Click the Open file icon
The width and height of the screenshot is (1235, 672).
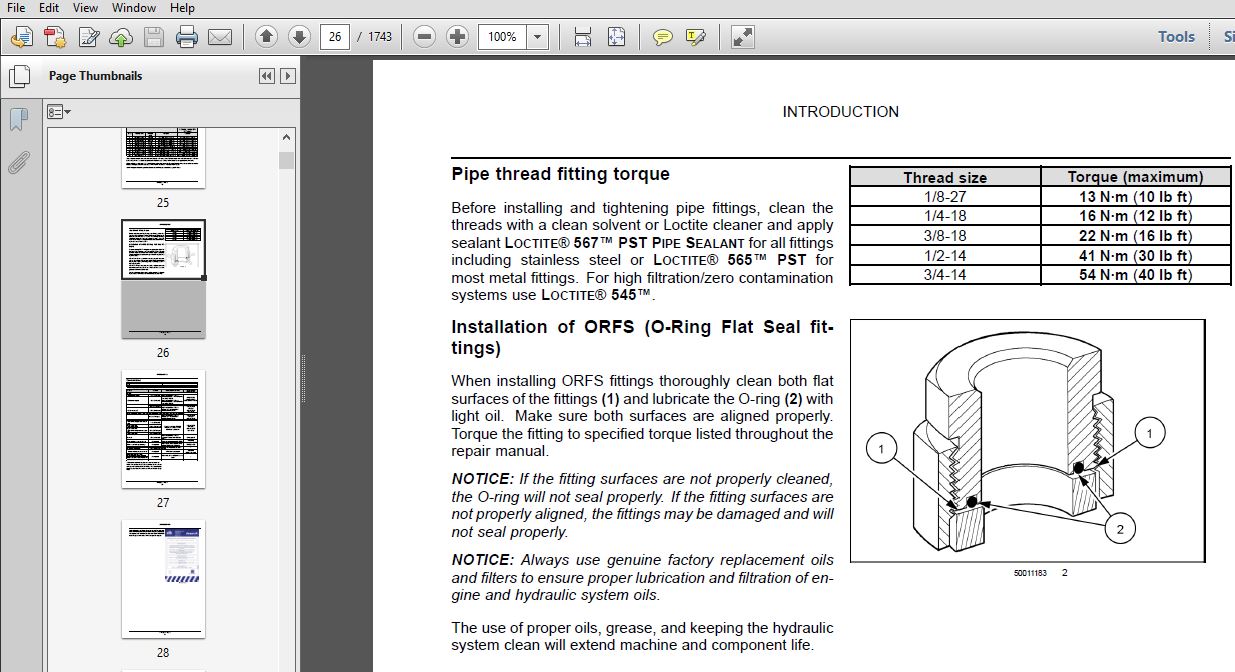pyautogui.click(x=22, y=38)
